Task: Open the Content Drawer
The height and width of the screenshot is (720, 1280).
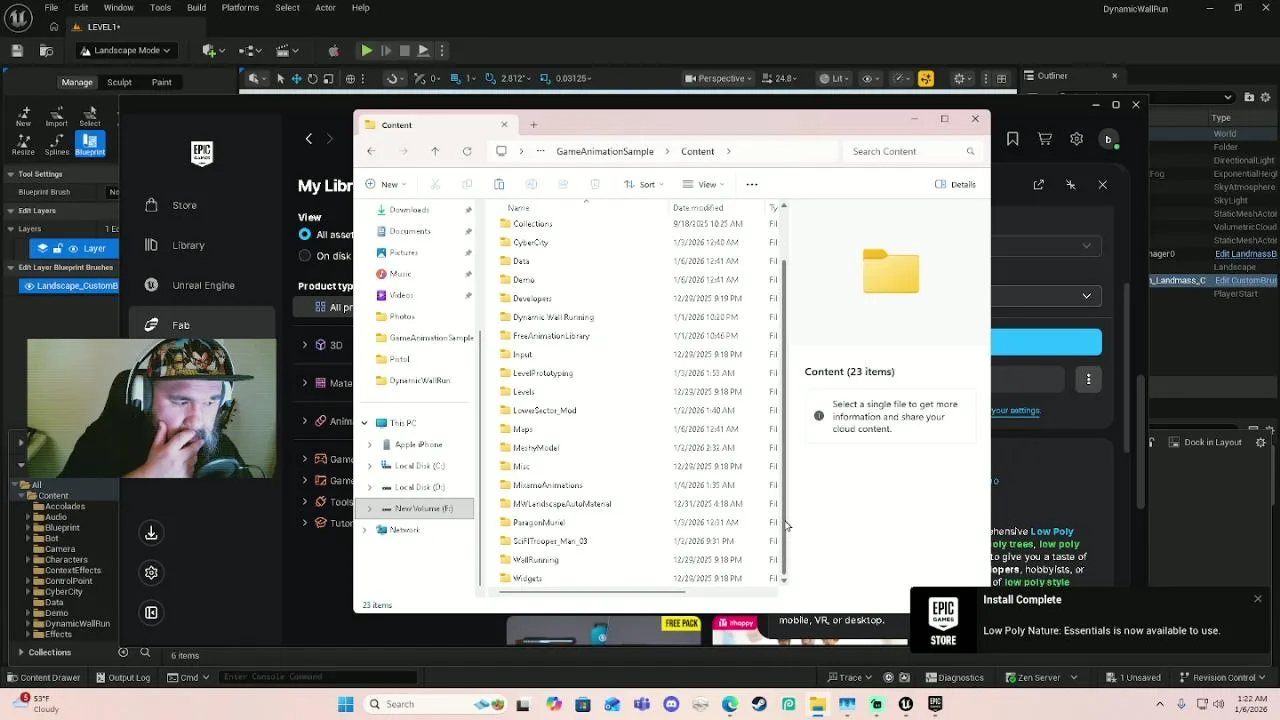Action: tap(42, 677)
